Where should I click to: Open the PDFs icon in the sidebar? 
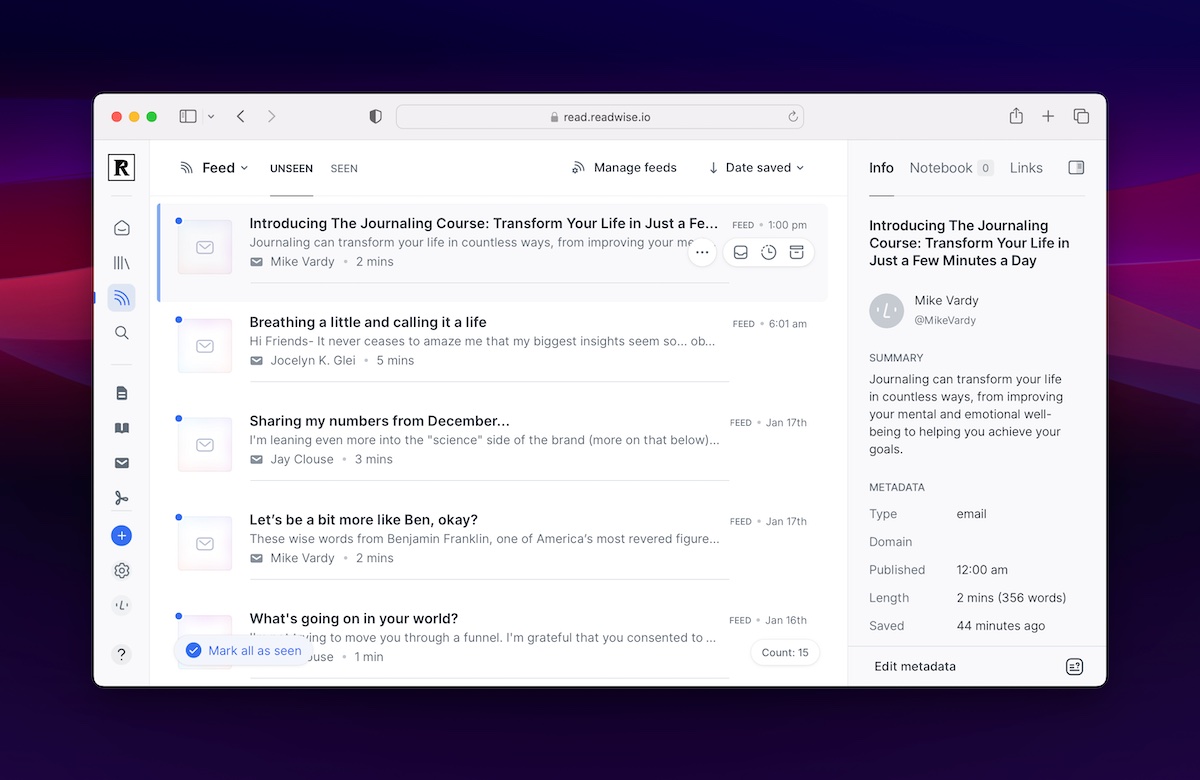tap(121, 498)
